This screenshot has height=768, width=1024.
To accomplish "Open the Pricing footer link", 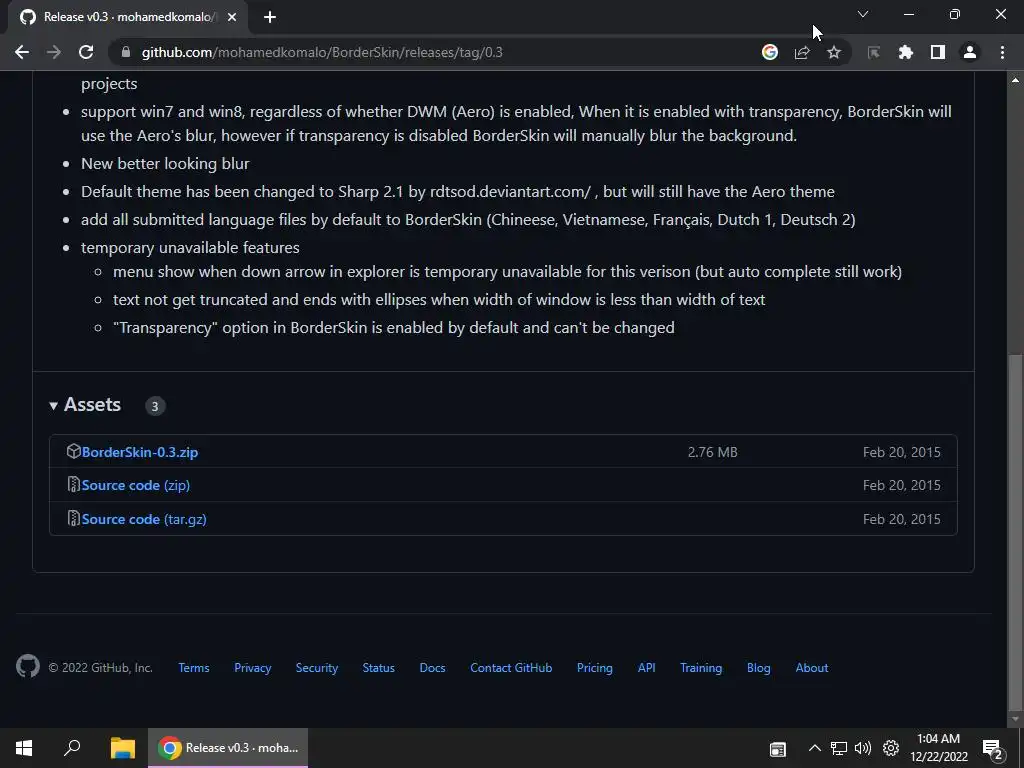I will (x=595, y=667).
